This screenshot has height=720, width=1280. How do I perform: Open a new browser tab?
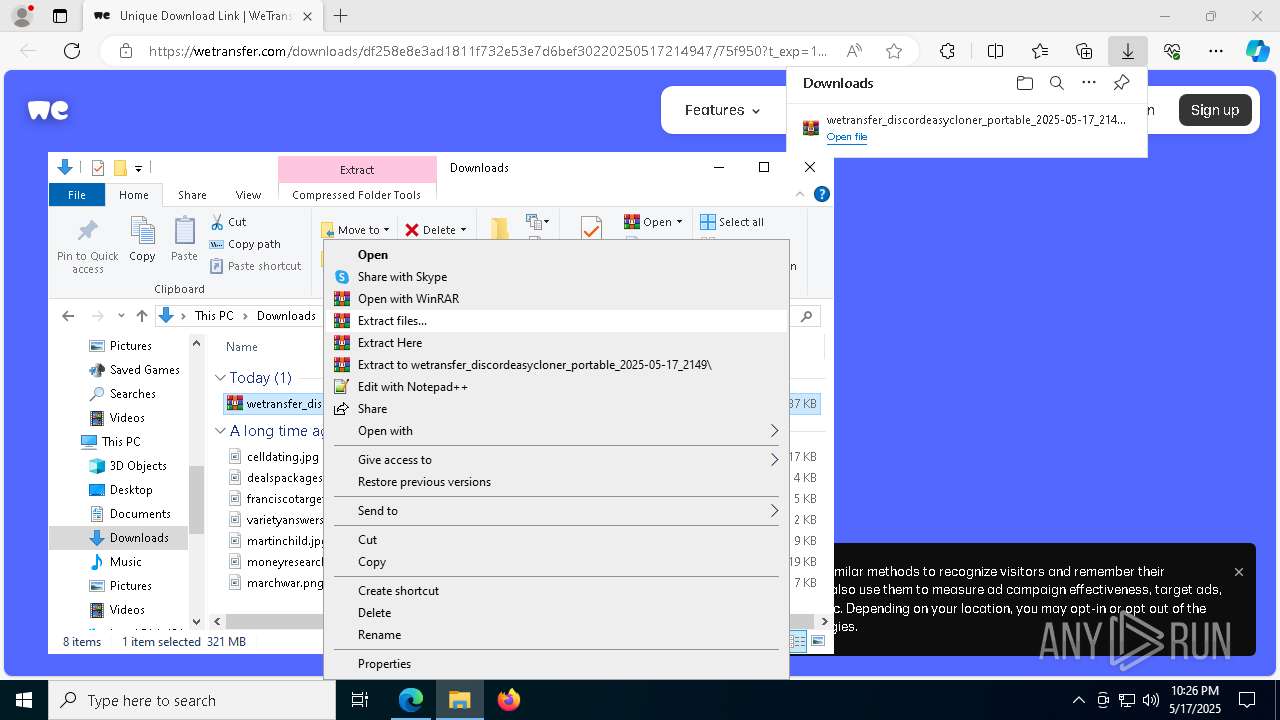[x=341, y=16]
